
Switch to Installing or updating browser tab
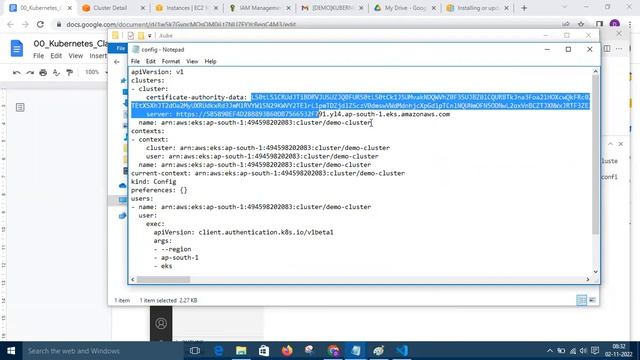[x=477, y=8]
